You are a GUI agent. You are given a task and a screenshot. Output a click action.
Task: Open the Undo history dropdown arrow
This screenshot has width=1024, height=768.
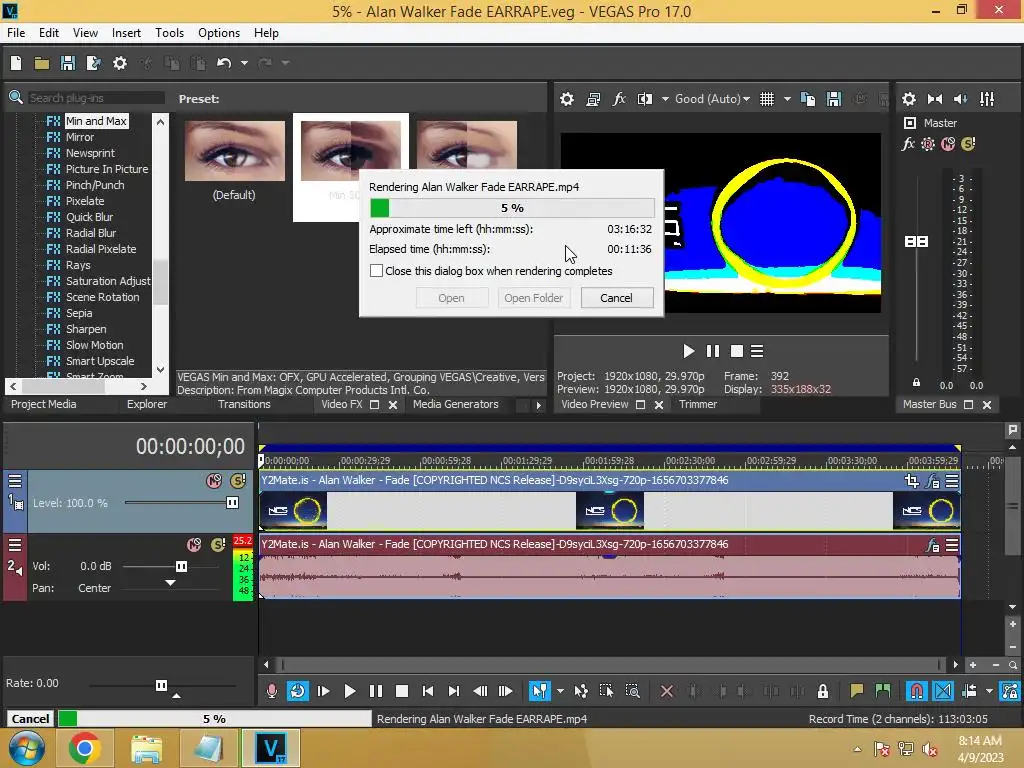pyautogui.click(x=244, y=63)
